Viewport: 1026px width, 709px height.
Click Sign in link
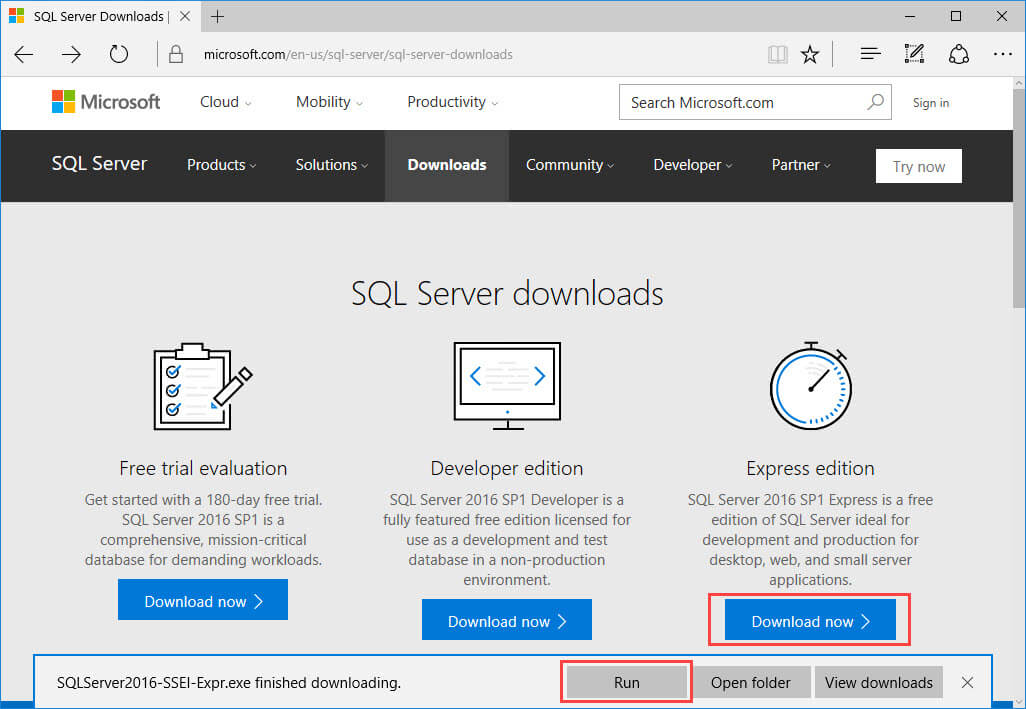coord(930,103)
